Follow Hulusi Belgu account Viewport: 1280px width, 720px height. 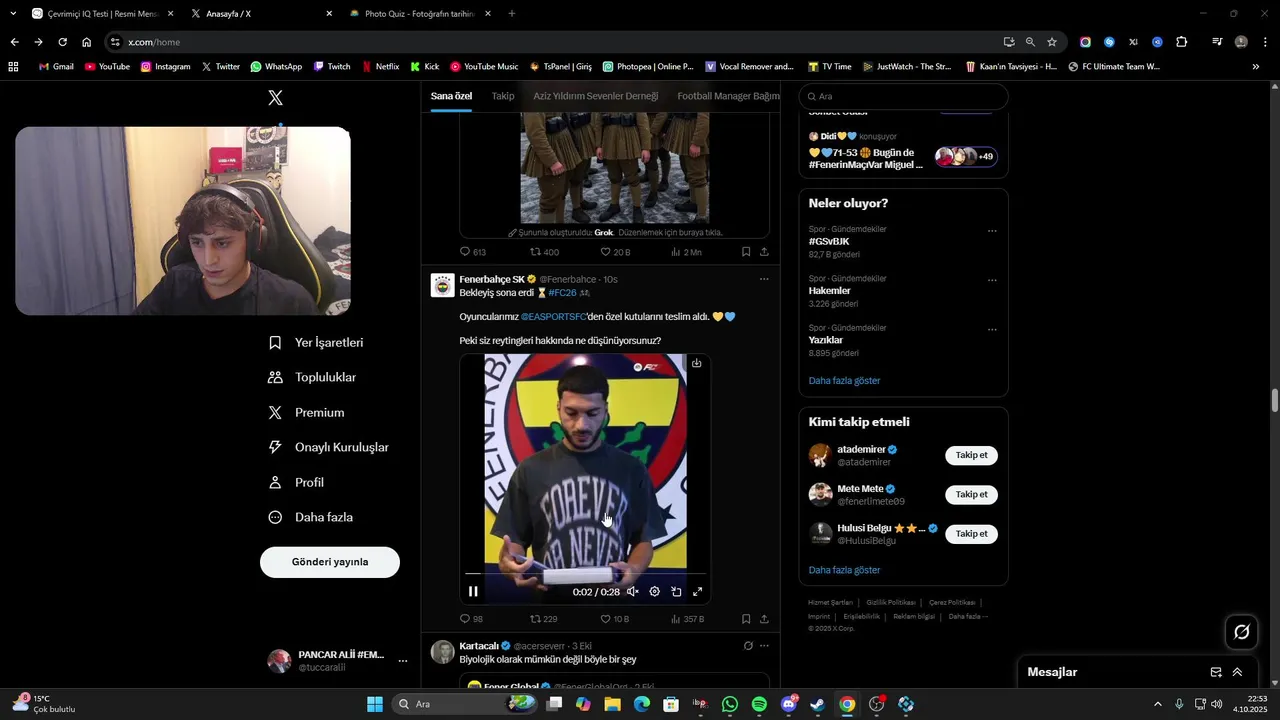click(x=971, y=534)
